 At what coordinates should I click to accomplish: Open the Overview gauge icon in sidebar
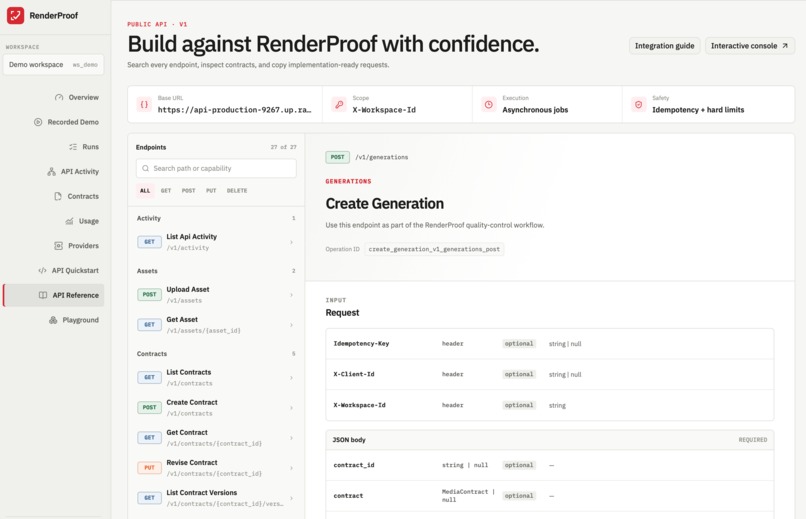[x=59, y=97]
